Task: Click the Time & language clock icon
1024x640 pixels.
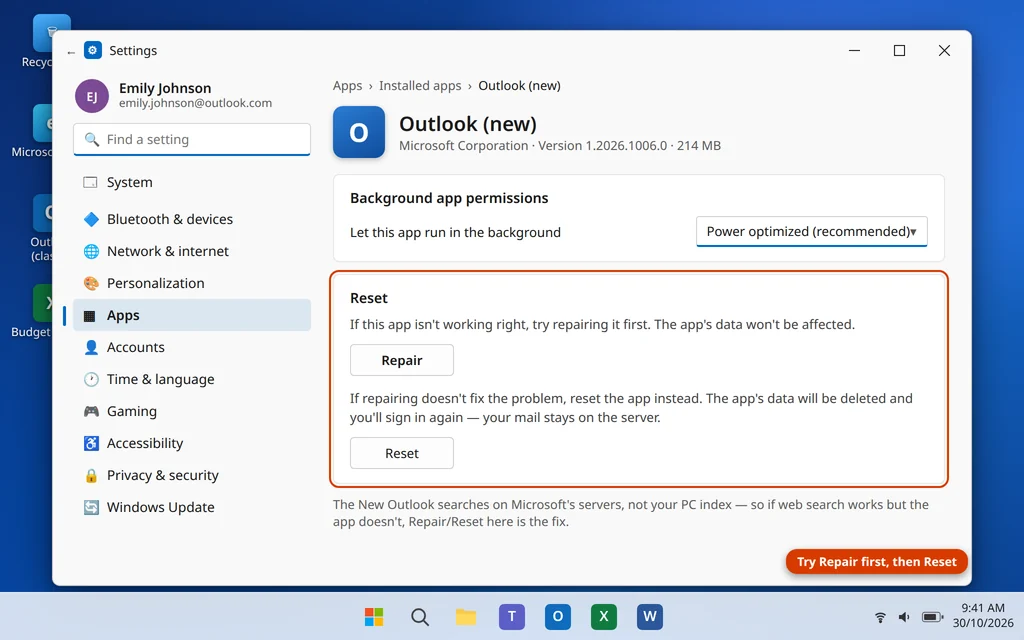Action: [91, 379]
